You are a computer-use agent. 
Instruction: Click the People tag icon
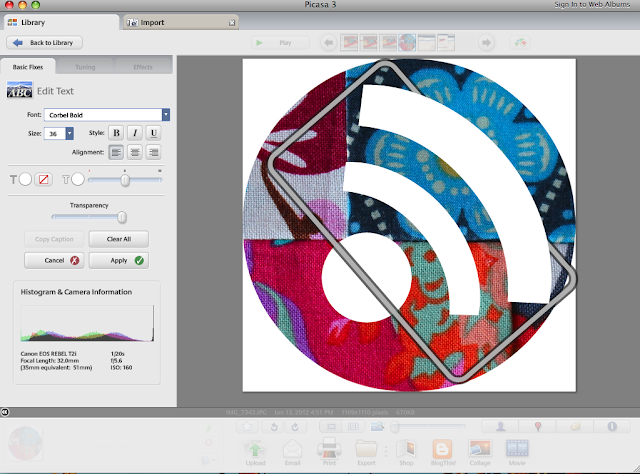click(x=500, y=426)
